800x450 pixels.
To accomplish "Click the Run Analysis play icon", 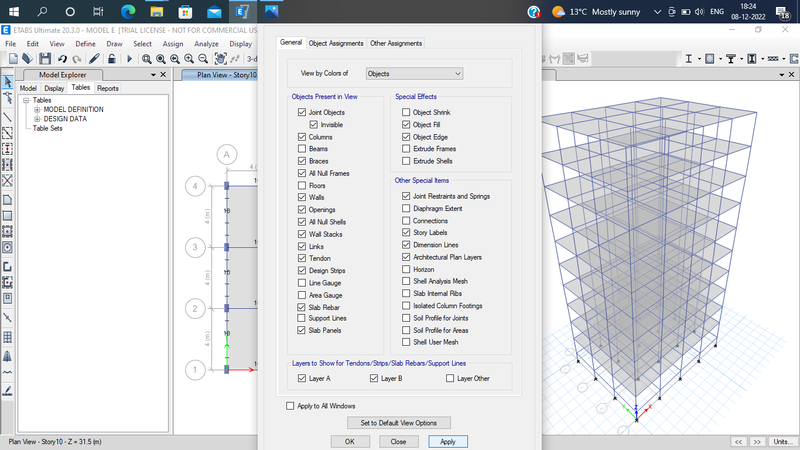I will [x=129, y=59].
